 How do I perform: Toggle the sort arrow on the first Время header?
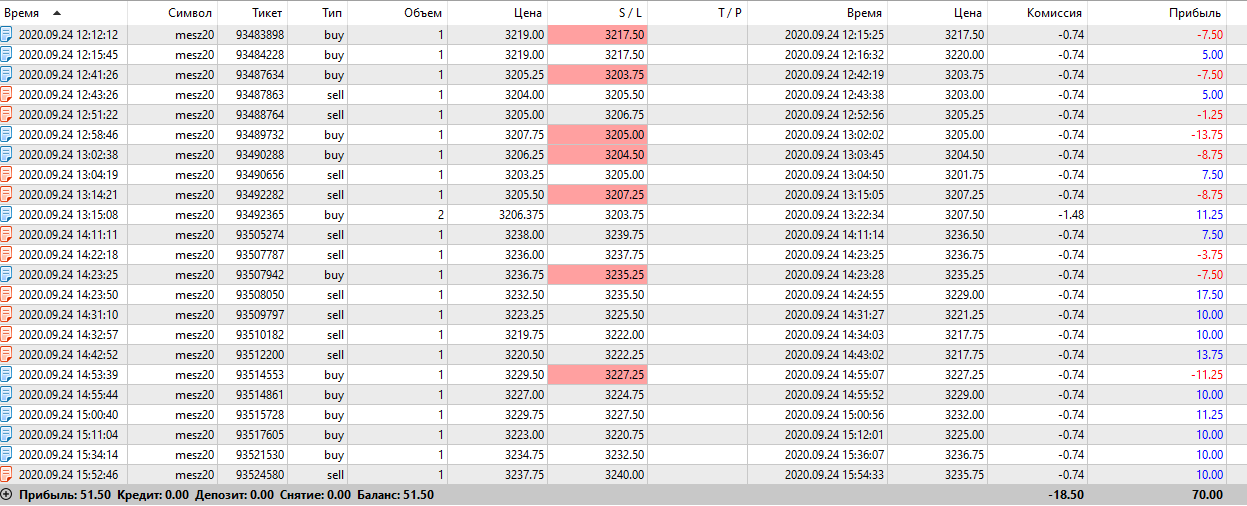coord(55,13)
